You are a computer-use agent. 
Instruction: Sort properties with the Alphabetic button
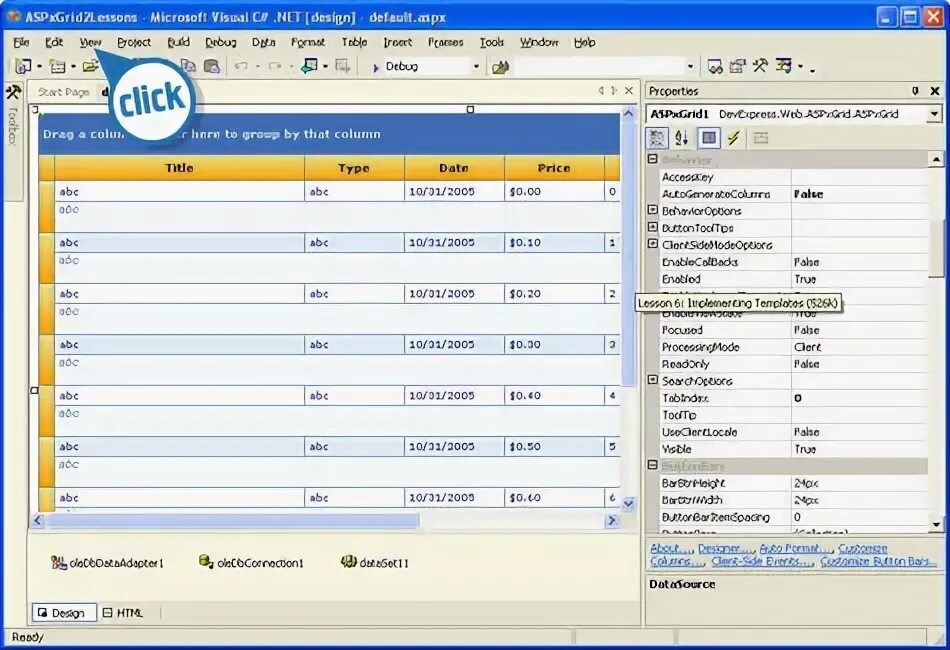pos(682,138)
